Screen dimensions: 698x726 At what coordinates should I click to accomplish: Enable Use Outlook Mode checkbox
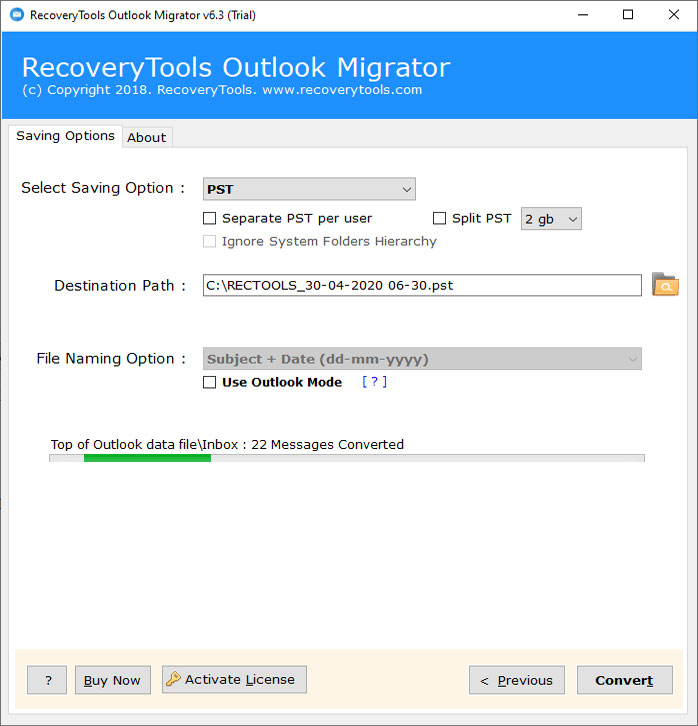point(210,382)
